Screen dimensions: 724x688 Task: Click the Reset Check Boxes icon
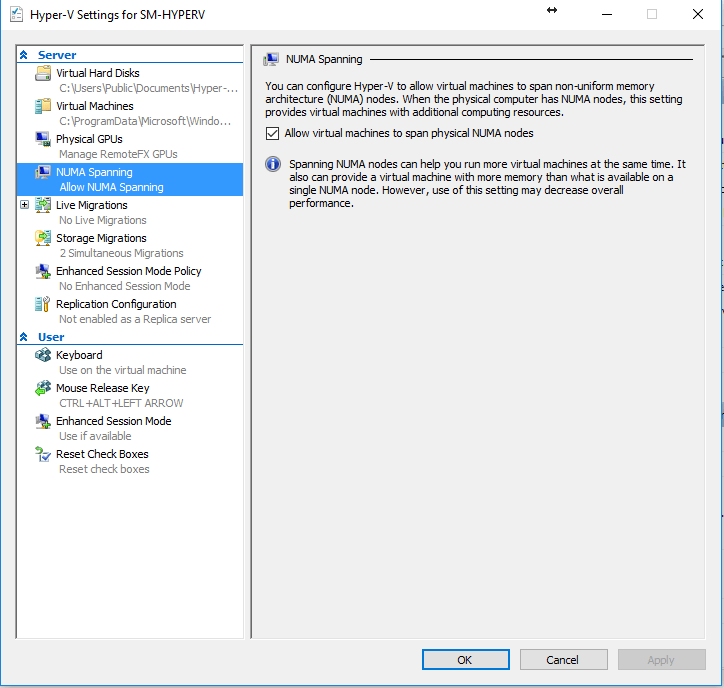point(43,454)
